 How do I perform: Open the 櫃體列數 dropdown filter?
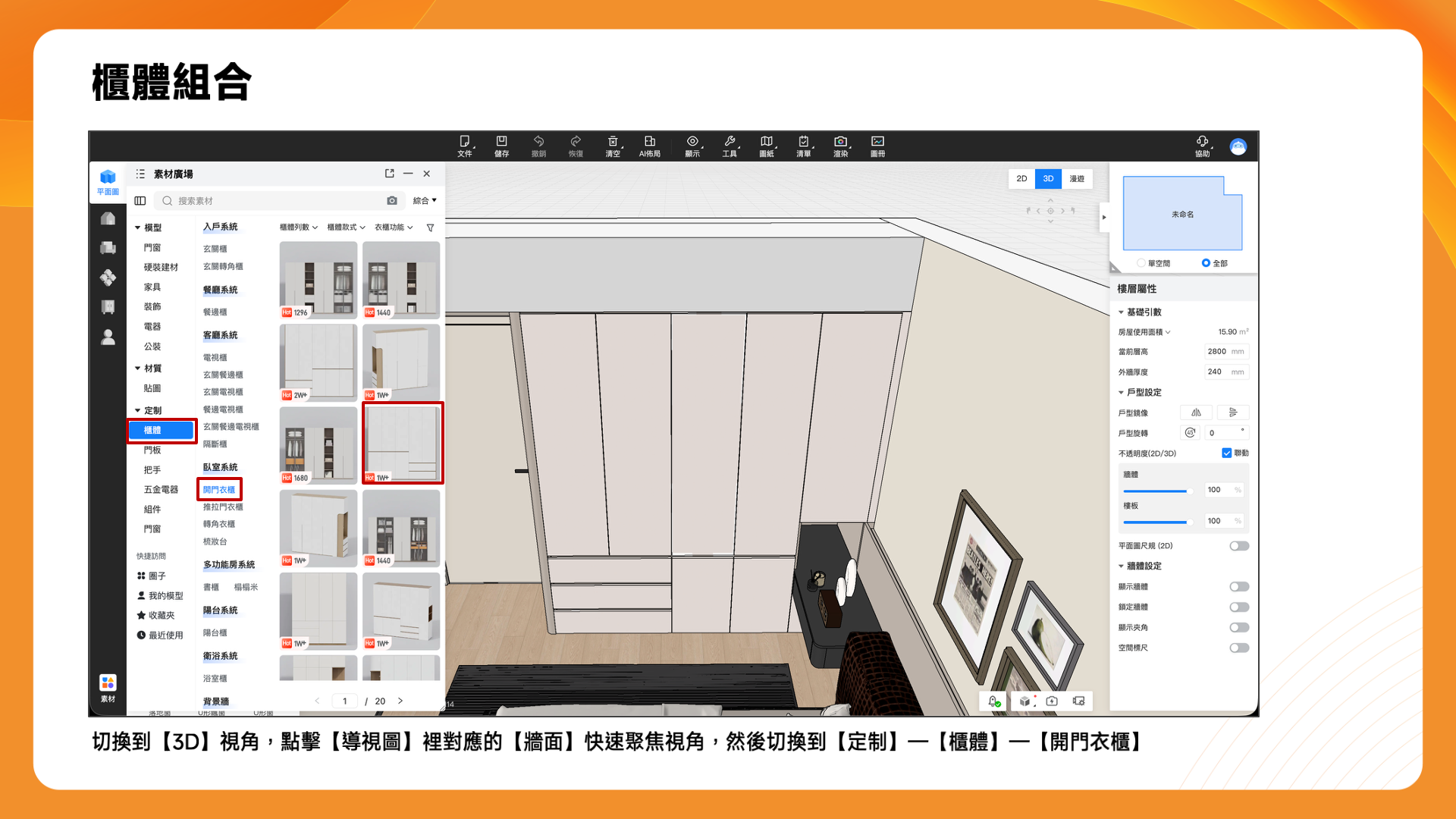click(298, 227)
